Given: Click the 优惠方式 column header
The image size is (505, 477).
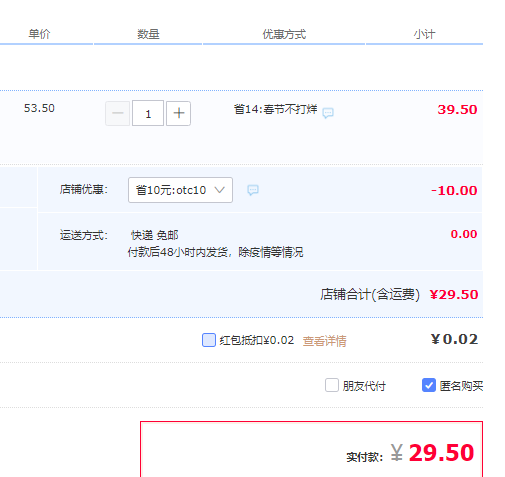Looking at the screenshot, I should [x=284, y=34].
